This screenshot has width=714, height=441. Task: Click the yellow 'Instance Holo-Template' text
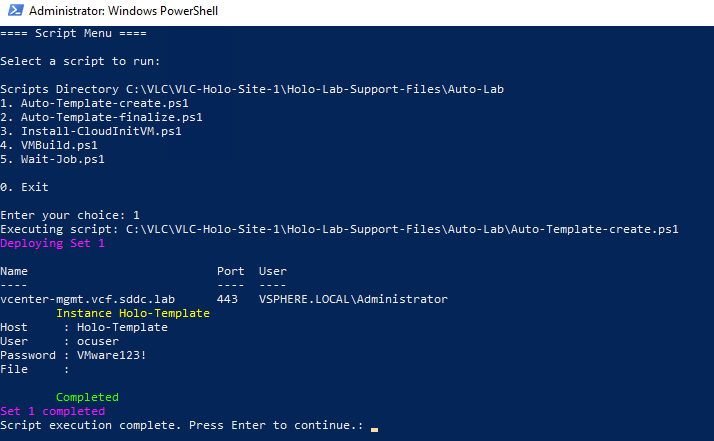pos(133,313)
